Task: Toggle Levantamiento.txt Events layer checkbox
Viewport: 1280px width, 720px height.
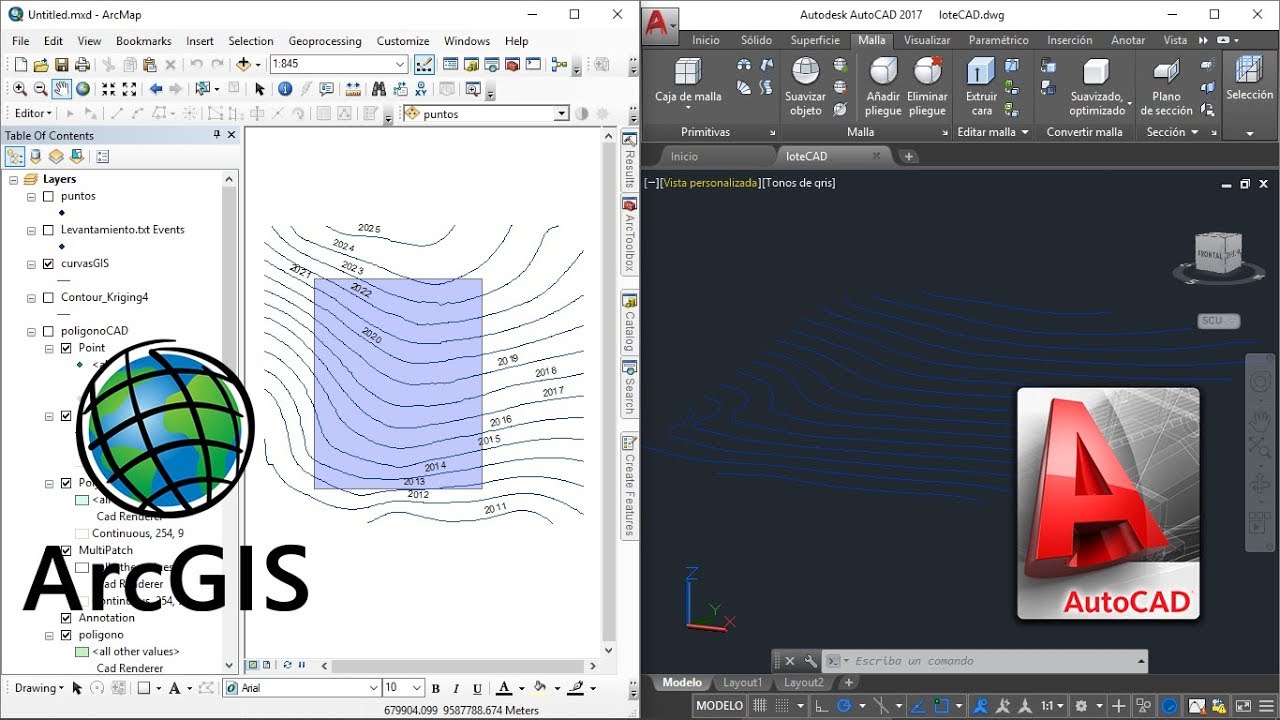Action: [x=48, y=230]
